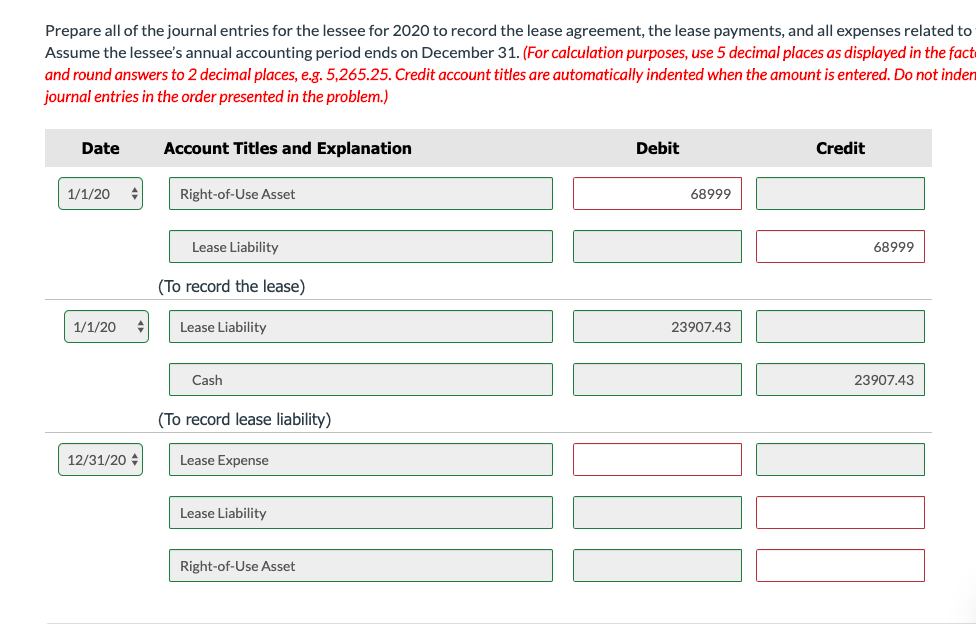Select the last Right-of-Use Asset account title field

point(360,565)
